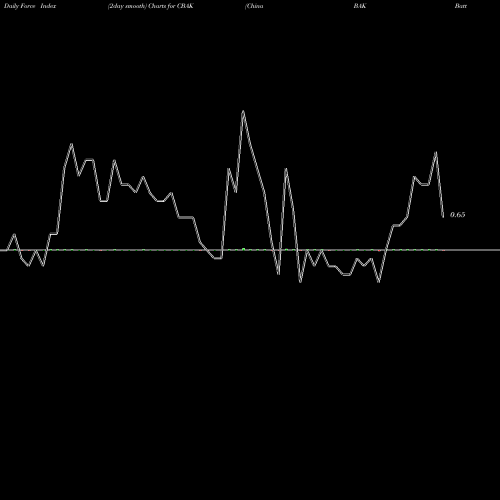The image size is (500, 500).
Task: Click the 'Batt' header text
Action: click(461, 6)
